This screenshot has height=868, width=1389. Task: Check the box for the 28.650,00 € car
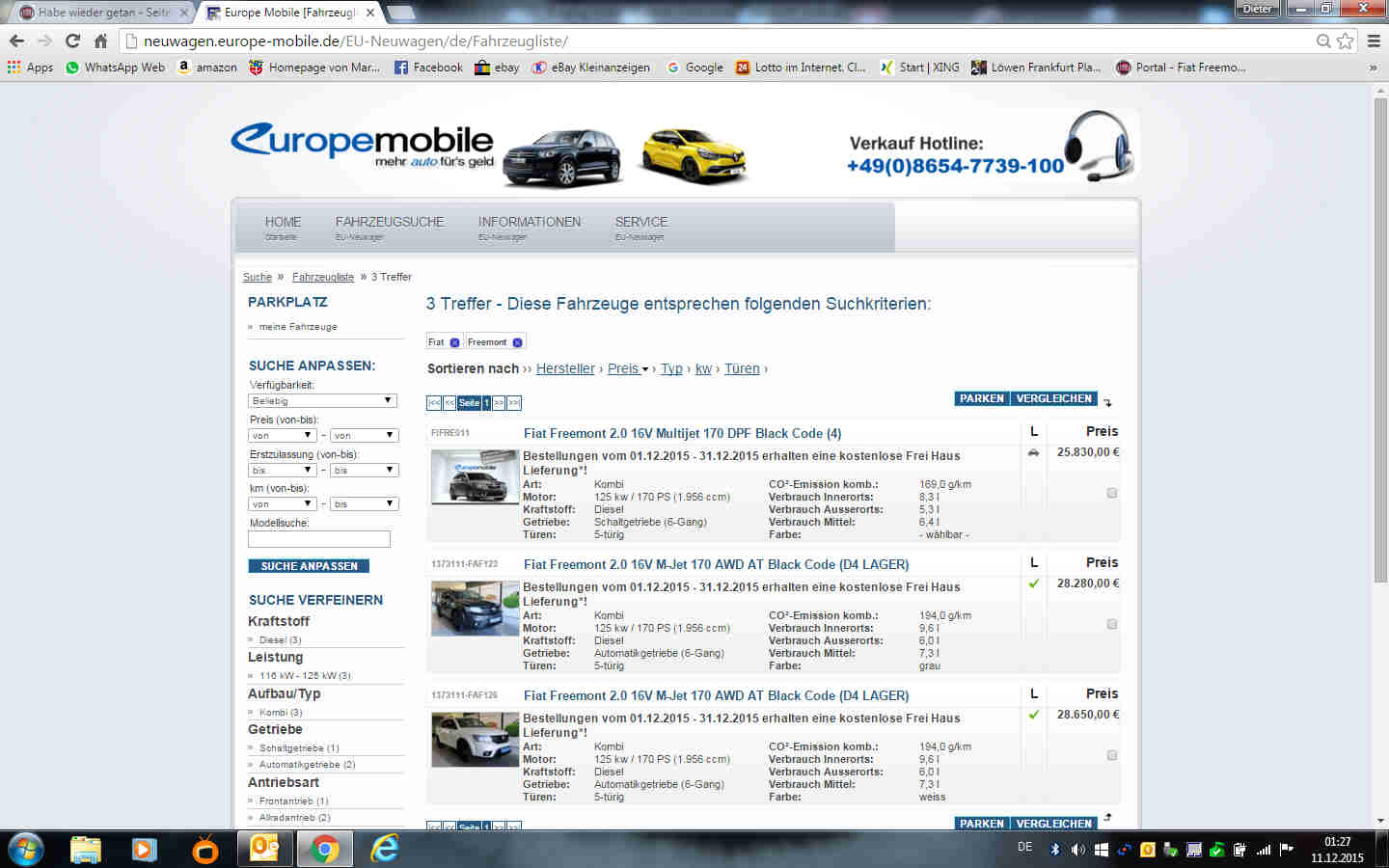tap(1111, 755)
